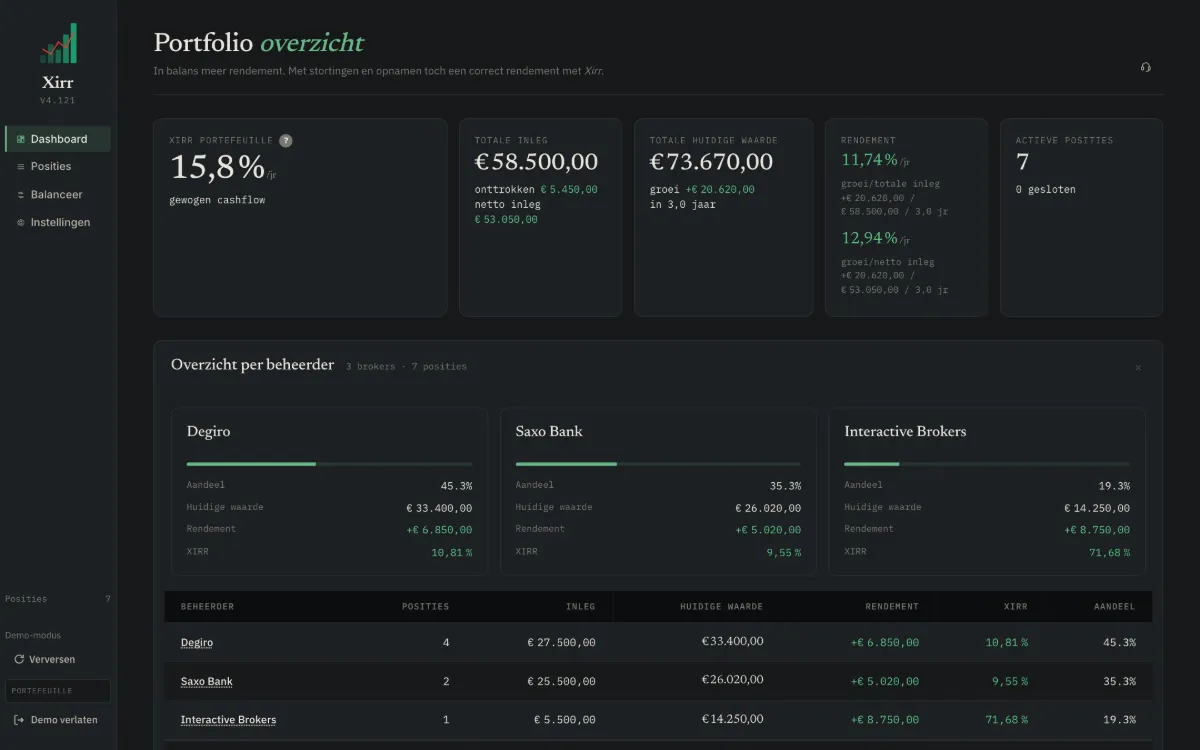Click the 15,8 % portfolio XIRR value
This screenshot has height=750, width=1200.
click(217, 167)
